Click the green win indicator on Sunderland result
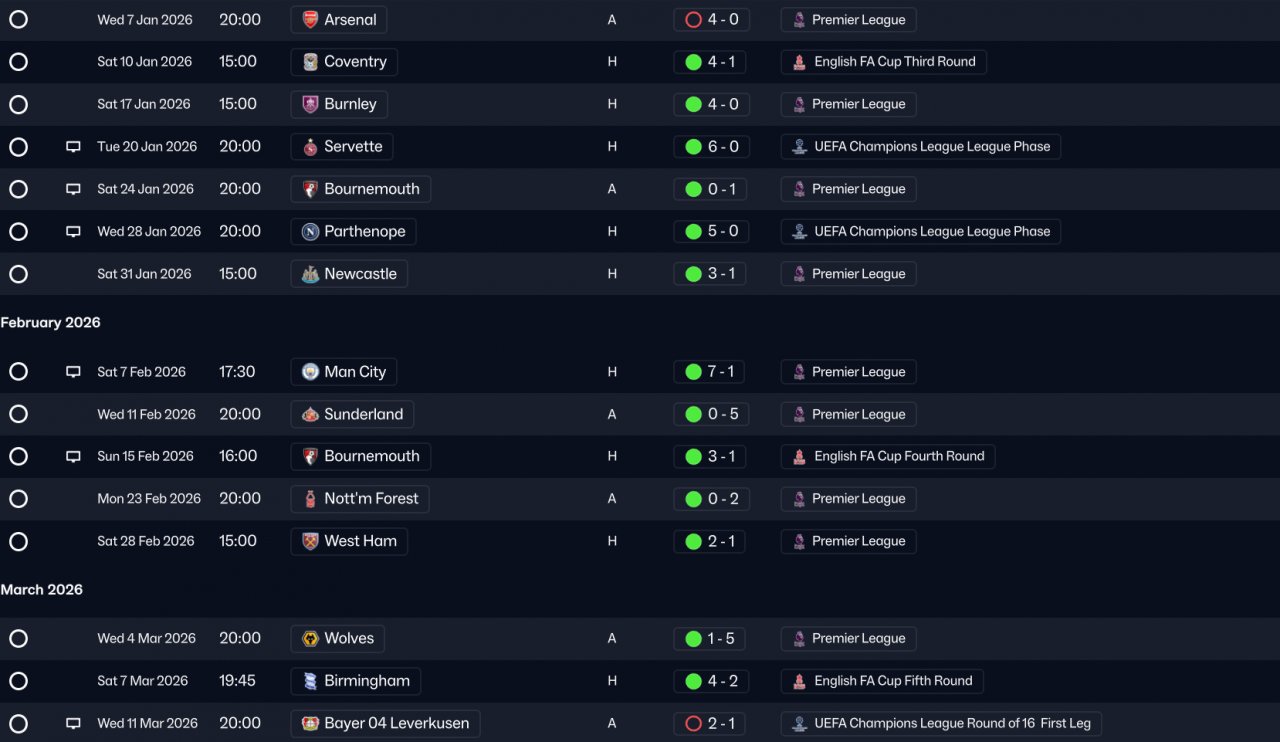Screen dimensions: 1280x742 point(693,414)
